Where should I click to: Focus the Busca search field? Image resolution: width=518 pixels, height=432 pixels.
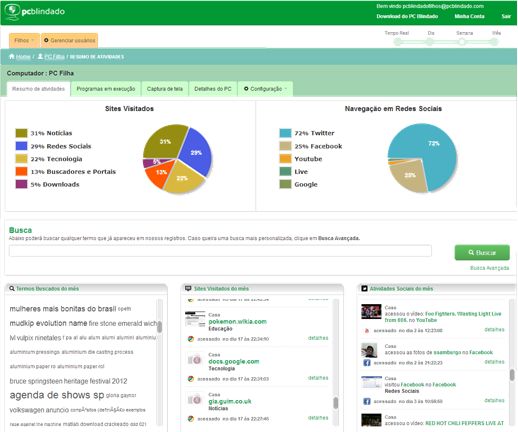click(220, 251)
